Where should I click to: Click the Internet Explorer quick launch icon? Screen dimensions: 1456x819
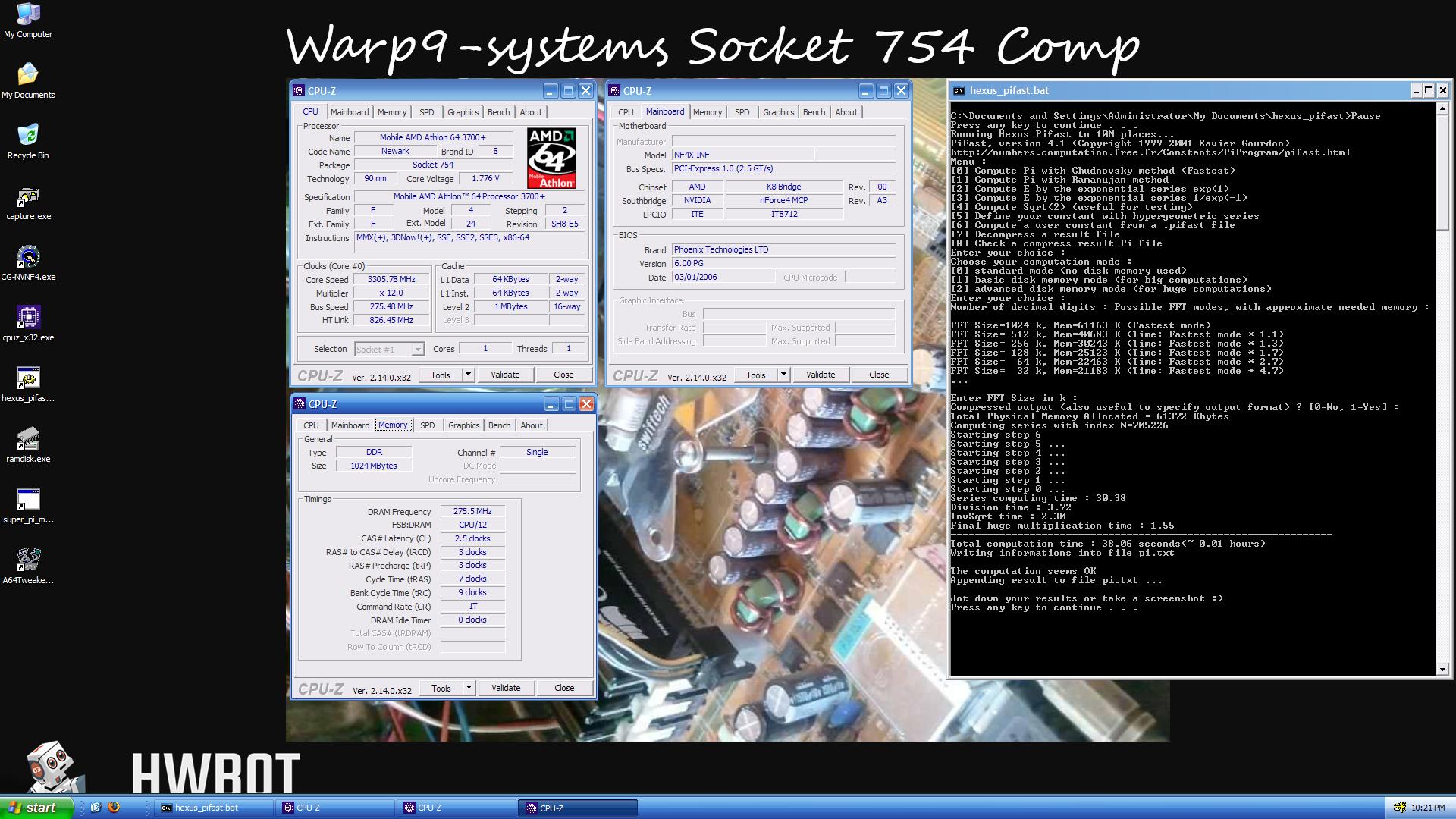tap(96, 808)
